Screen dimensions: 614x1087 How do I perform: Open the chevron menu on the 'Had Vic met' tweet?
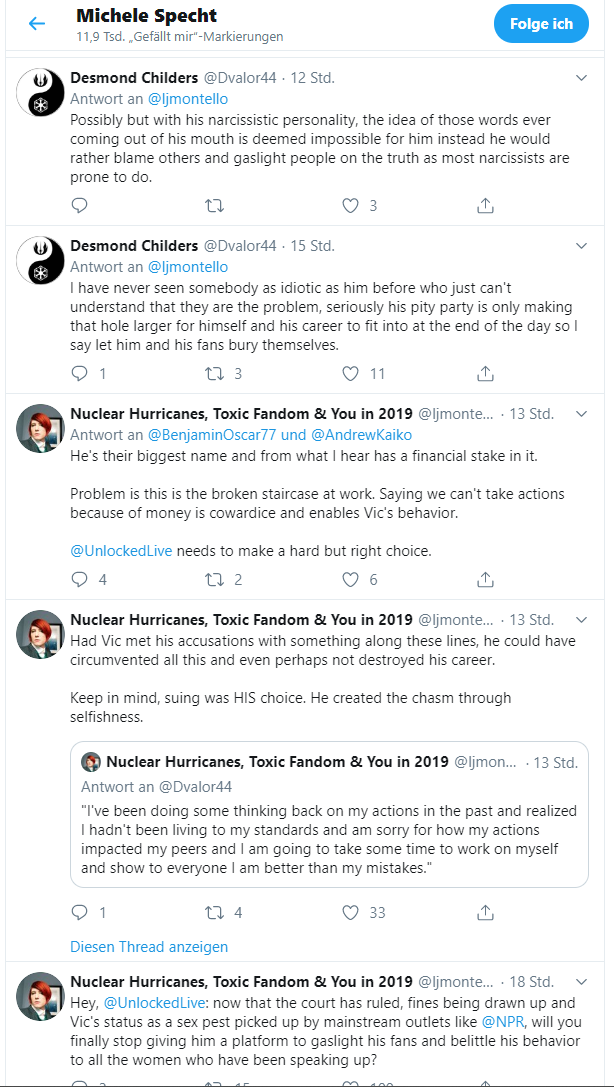click(581, 619)
